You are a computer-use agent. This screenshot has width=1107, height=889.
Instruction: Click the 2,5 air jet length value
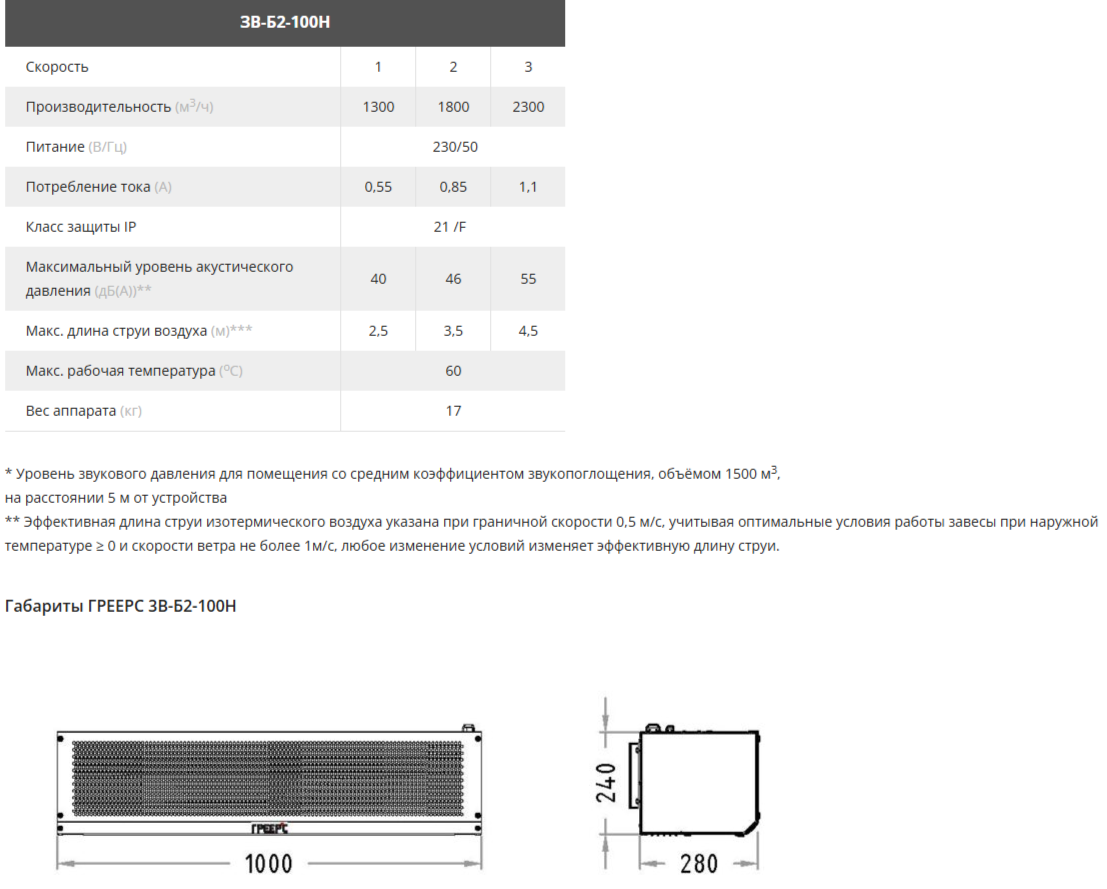click(378, 330)
